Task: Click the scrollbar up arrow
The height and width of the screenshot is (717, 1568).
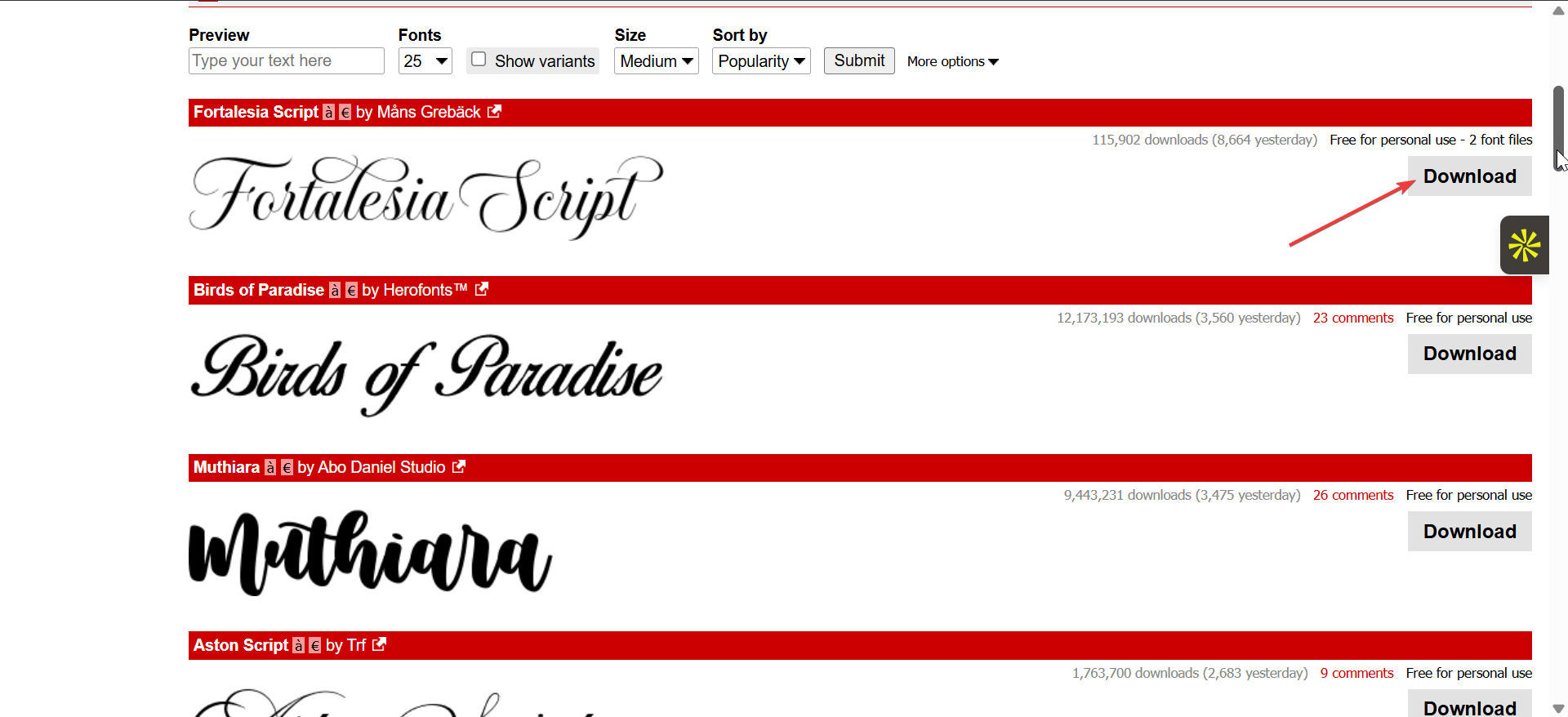Action: [x=1558, y=11]
